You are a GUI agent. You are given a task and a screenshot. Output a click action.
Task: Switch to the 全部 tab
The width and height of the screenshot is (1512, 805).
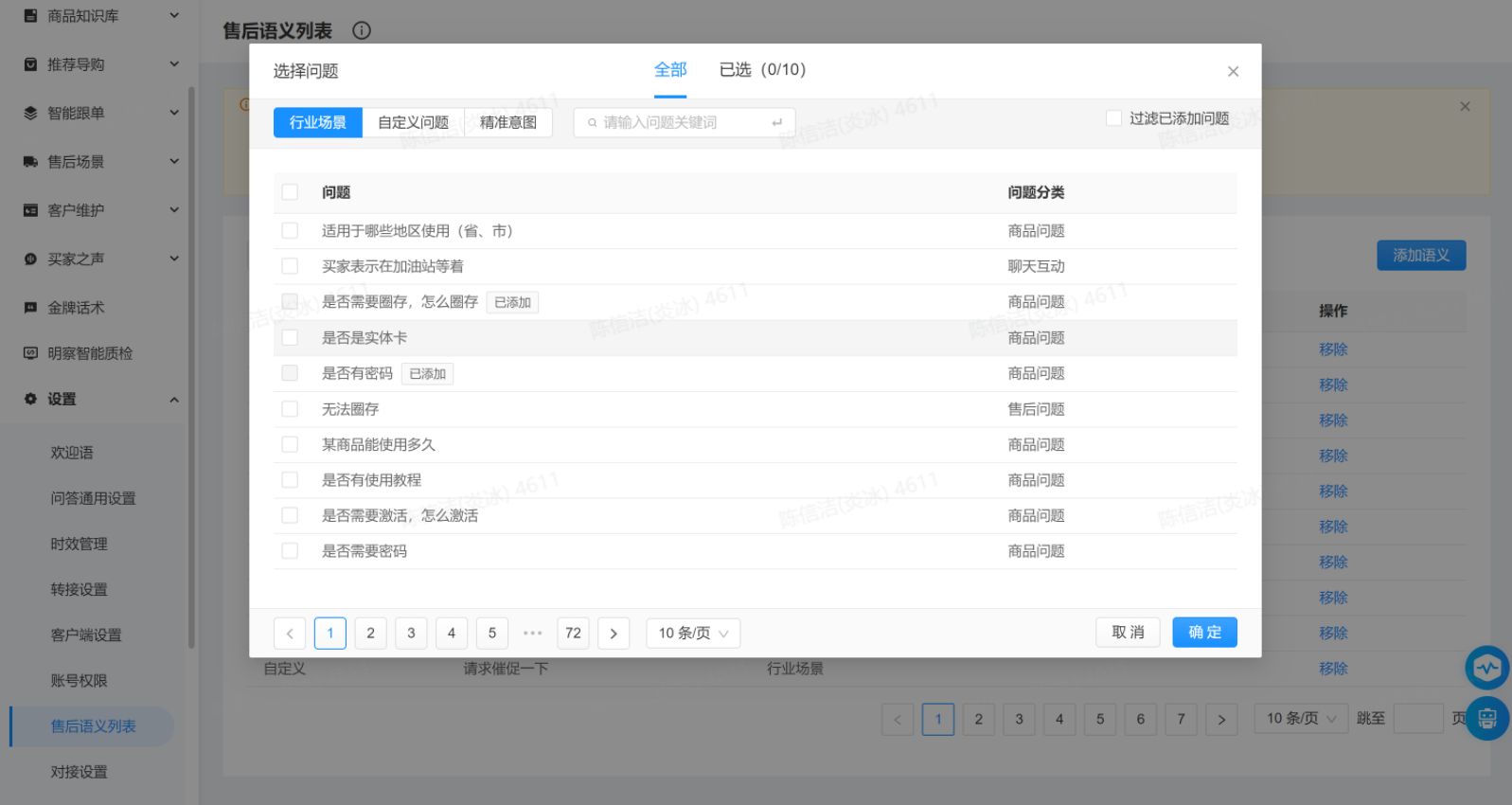[670, 69]
